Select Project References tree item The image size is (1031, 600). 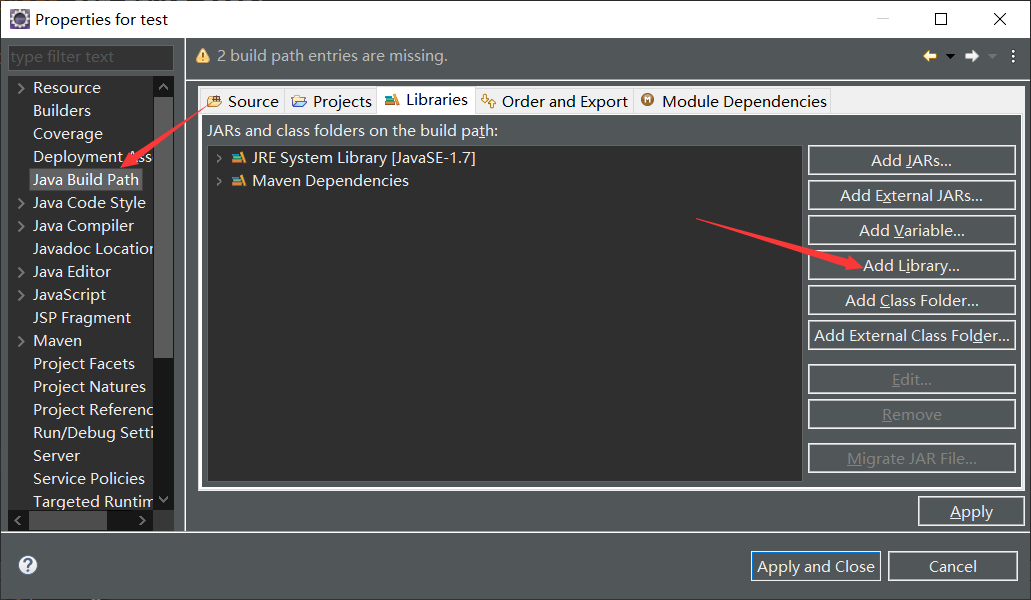pyautogui.click(x=92, y=409)
